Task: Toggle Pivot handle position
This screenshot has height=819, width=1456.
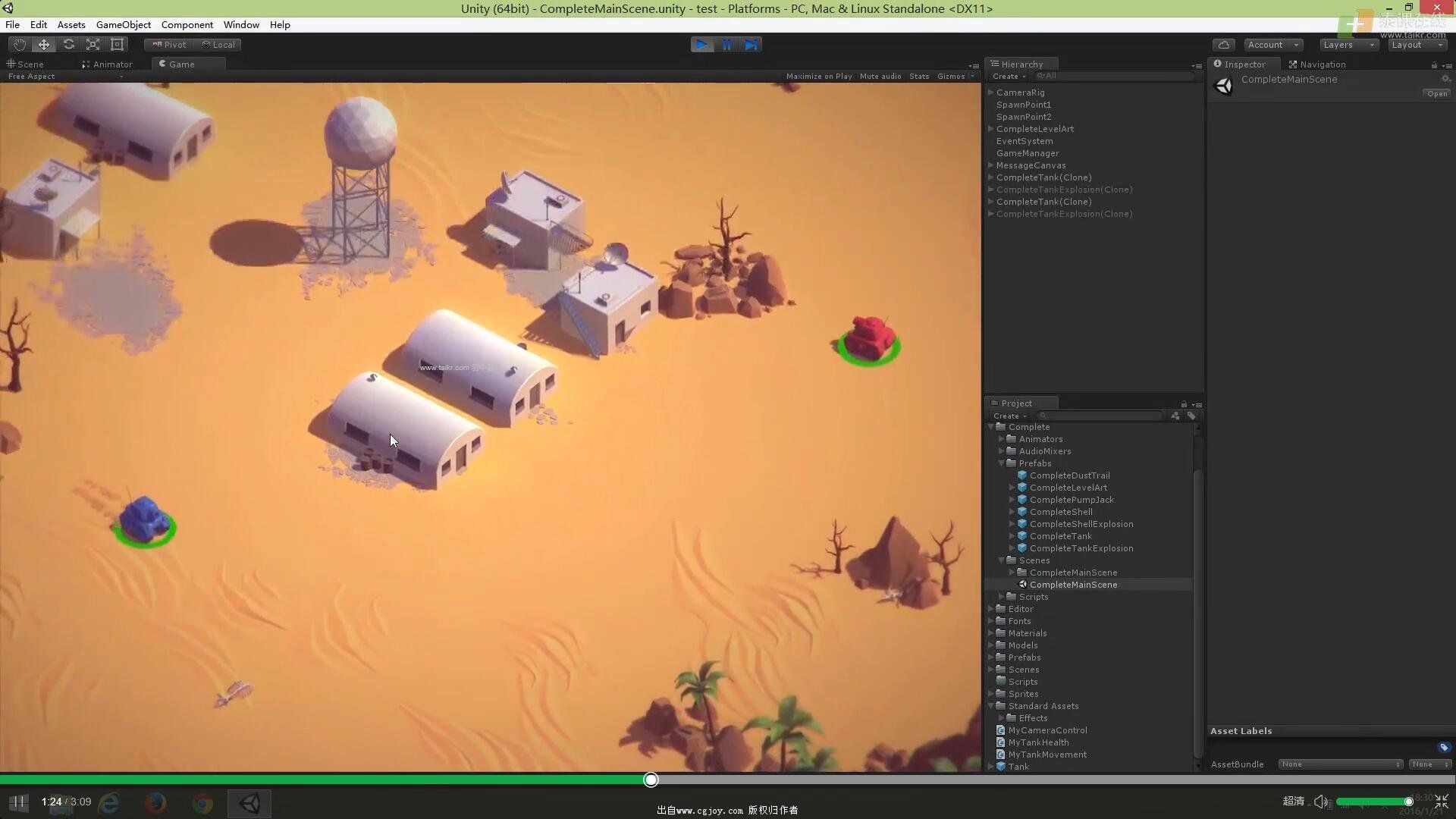Action: coord(168,45)
